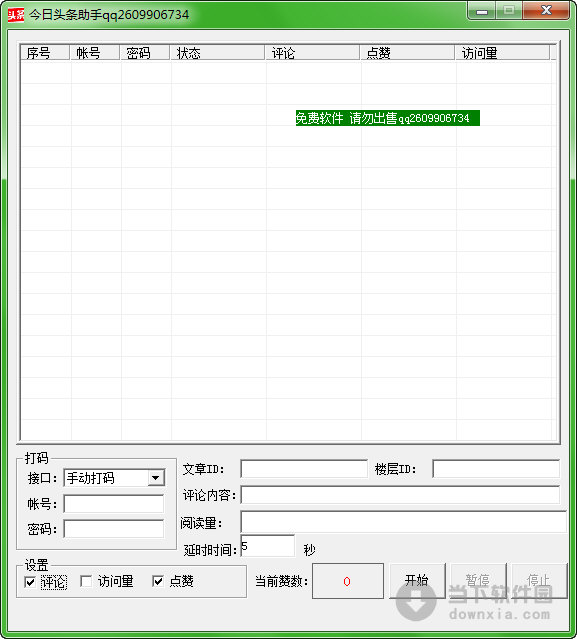The image size is (577, 639).
Task: Focus the 楼层ID input field
Action: point(496,469)
